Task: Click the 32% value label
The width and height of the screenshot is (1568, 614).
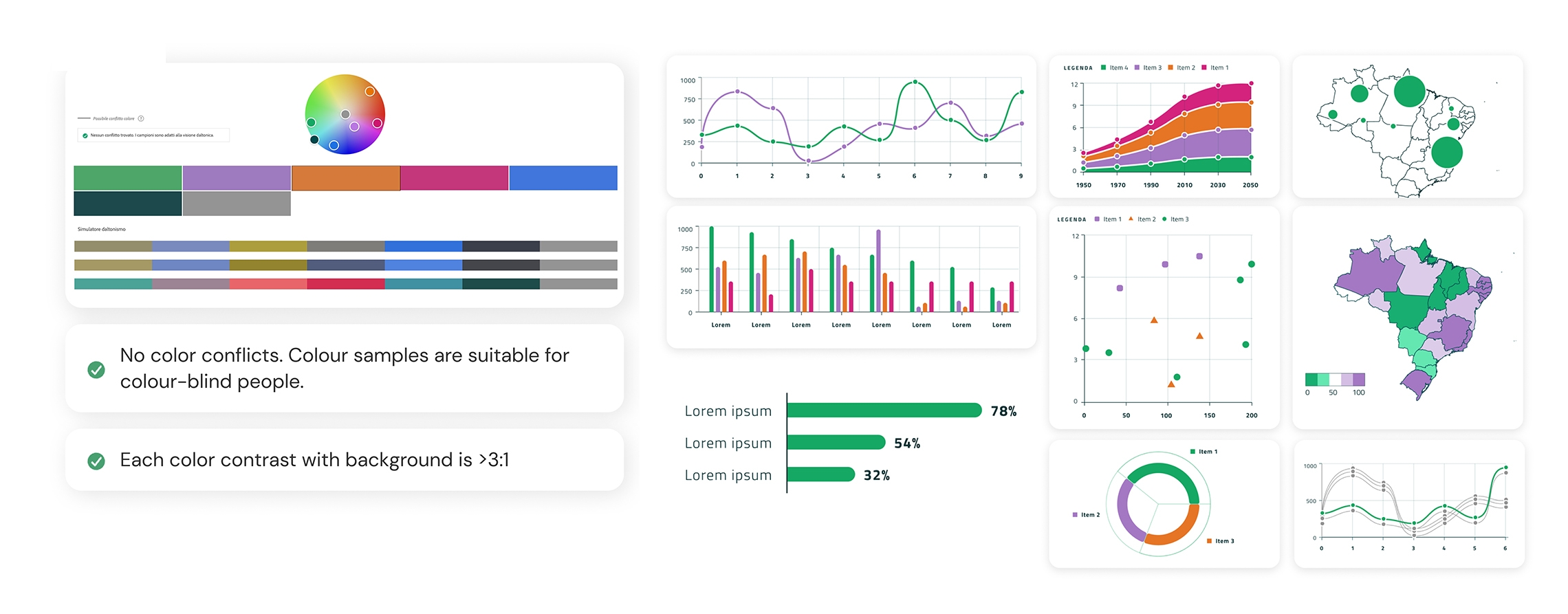Action: 877,476
